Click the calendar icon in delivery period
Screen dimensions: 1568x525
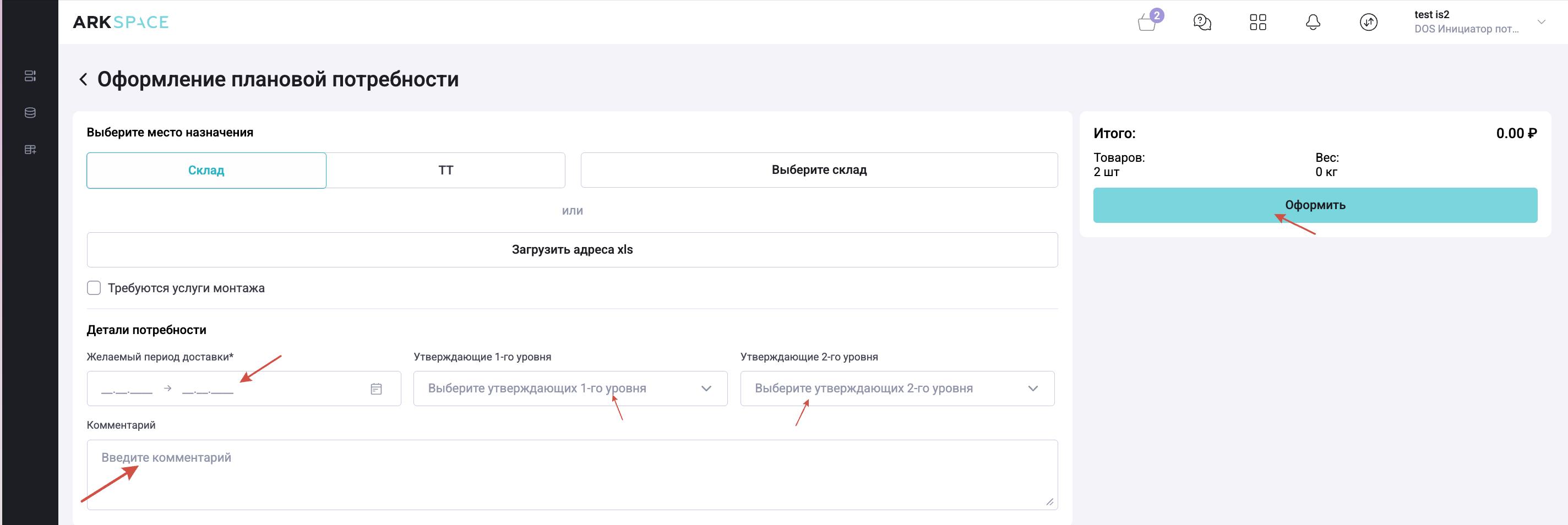coord(376,389)
